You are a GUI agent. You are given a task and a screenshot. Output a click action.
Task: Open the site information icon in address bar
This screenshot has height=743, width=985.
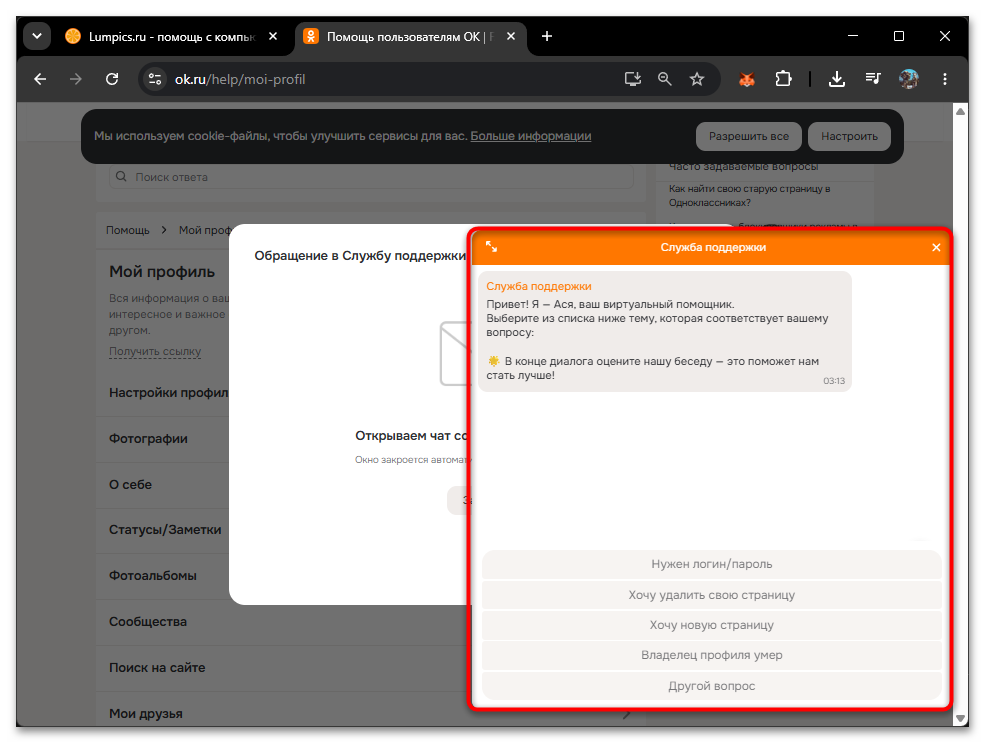[x=155, y=79]
